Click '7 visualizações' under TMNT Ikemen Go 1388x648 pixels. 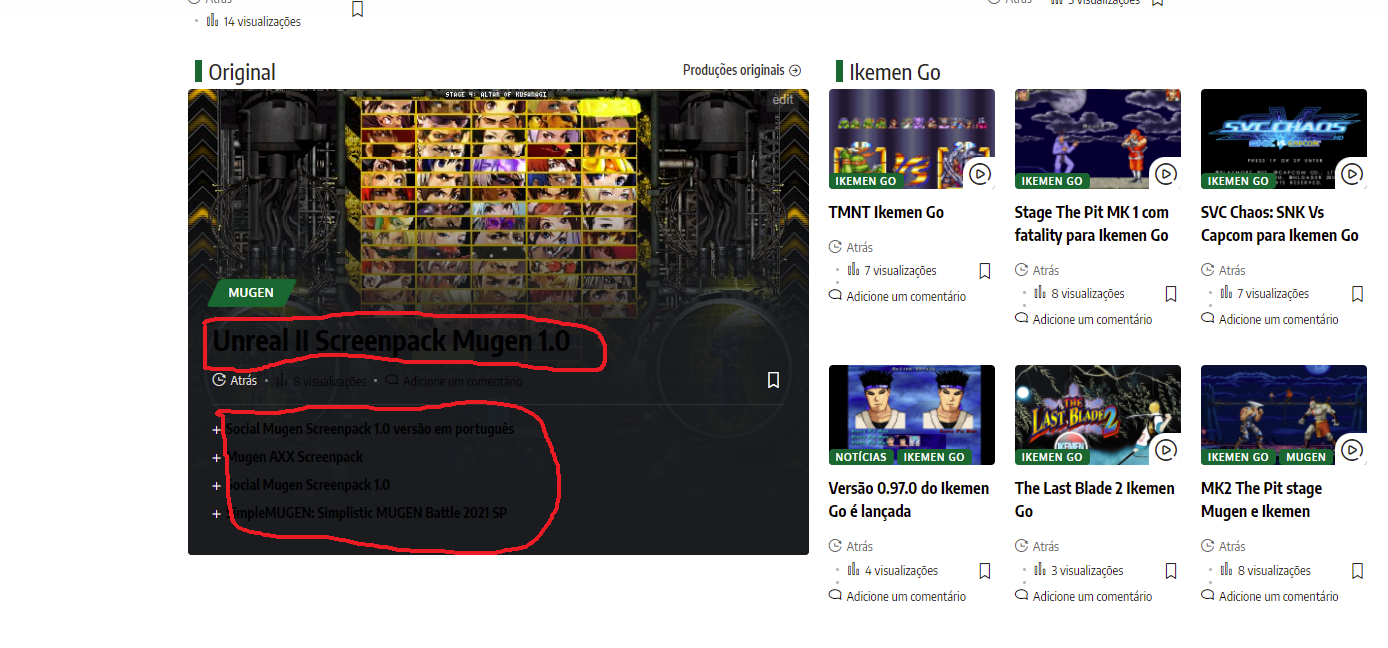(892, 270)
